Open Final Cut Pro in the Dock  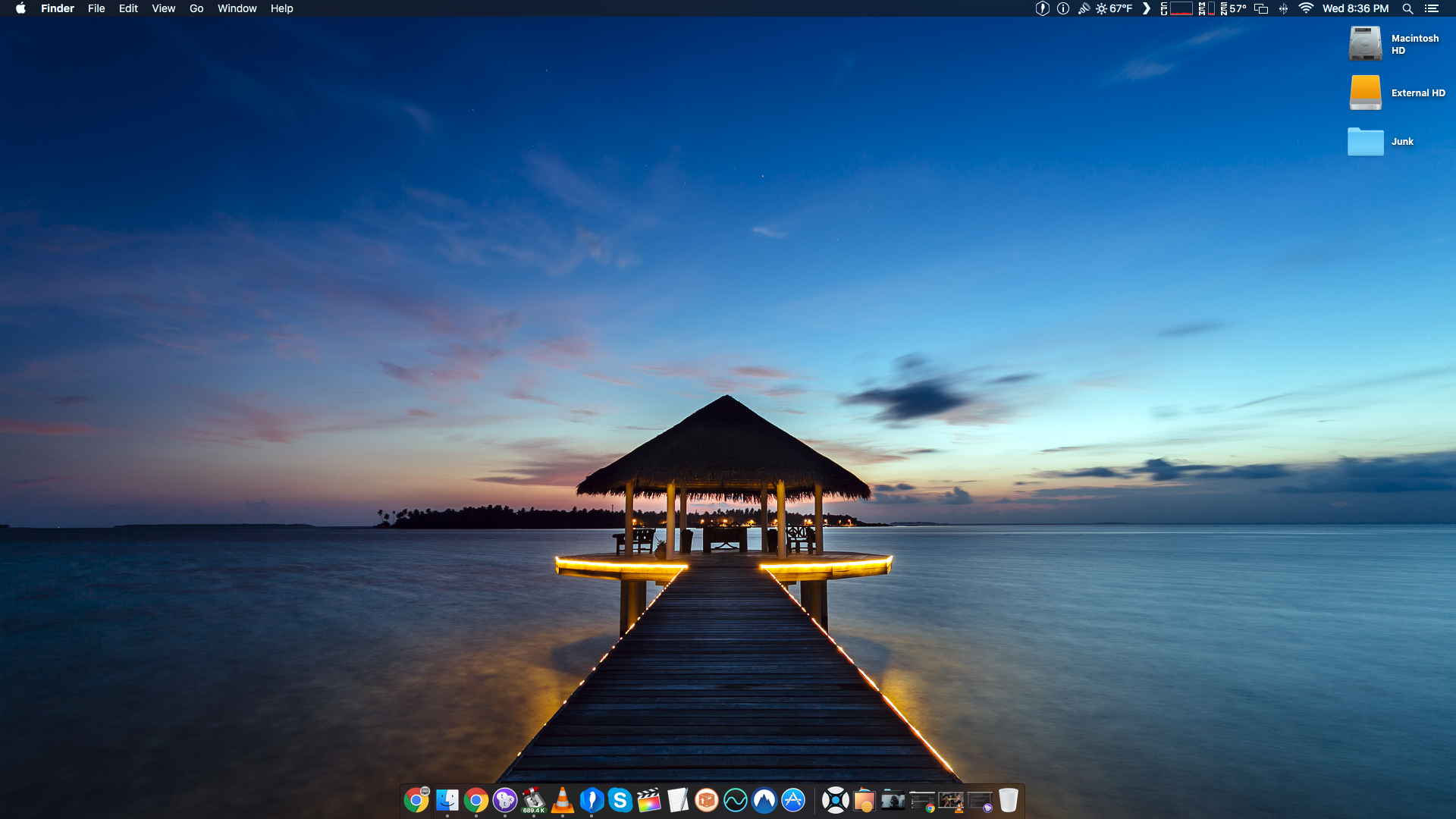(x=649, y=800)
